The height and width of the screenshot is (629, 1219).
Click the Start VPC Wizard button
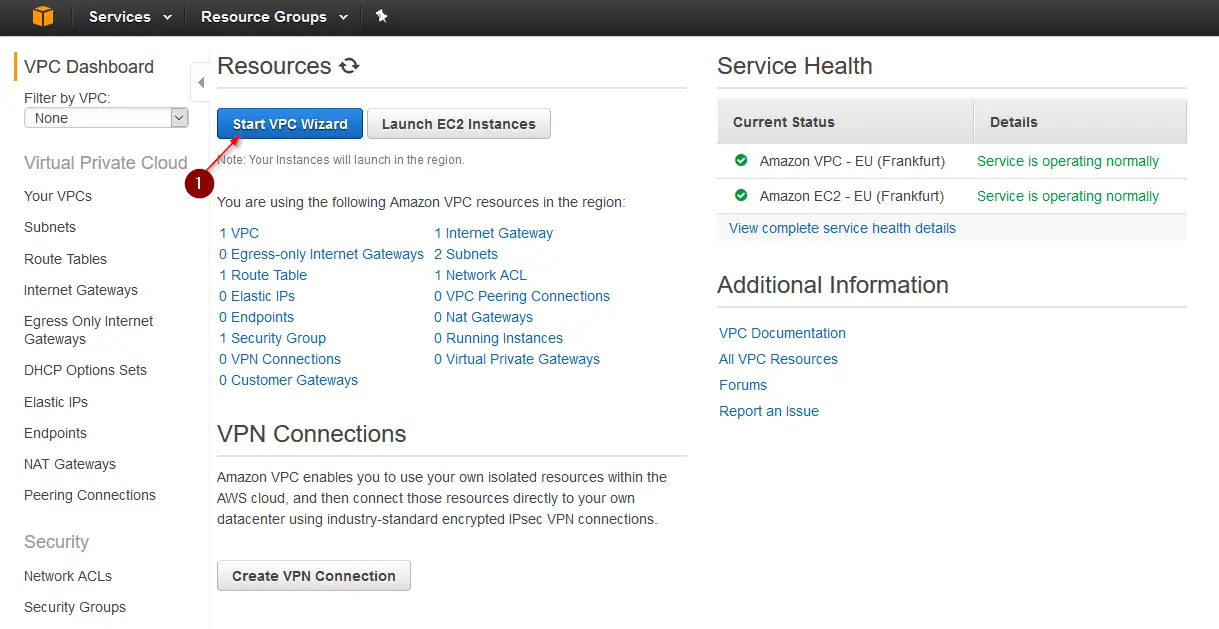tap(290, 124)
